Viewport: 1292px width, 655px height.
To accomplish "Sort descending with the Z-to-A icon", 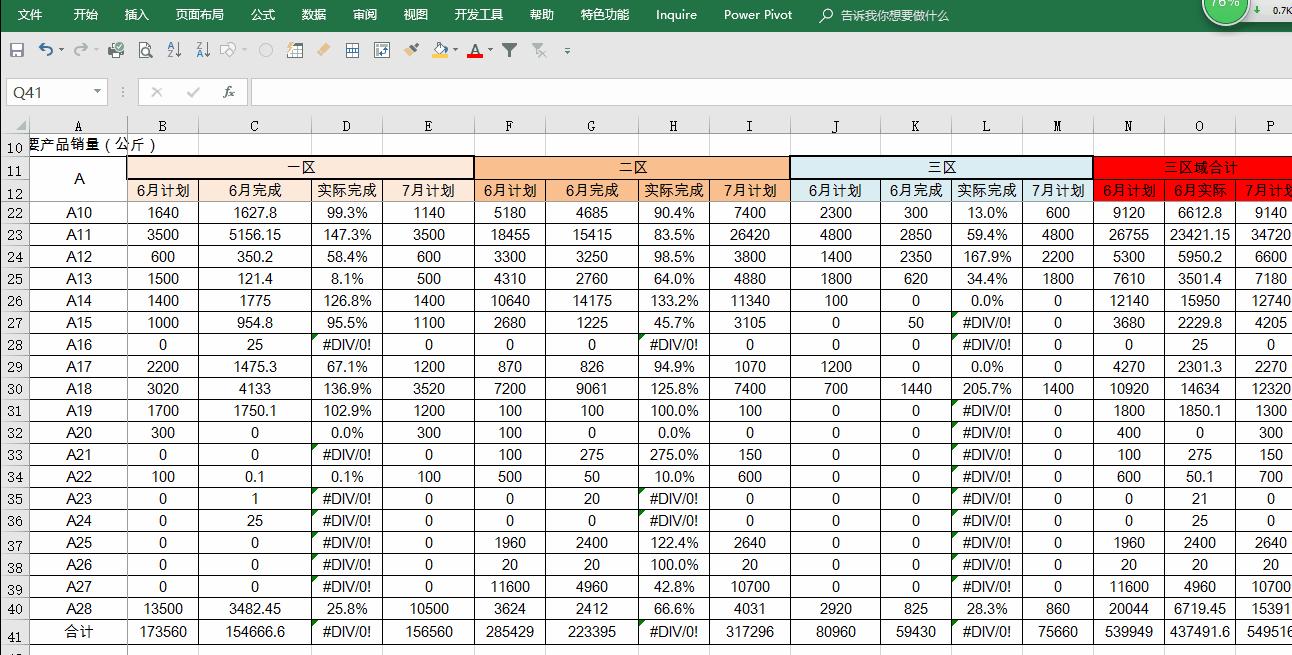I will pyautogui.click(x=203, y=50).
